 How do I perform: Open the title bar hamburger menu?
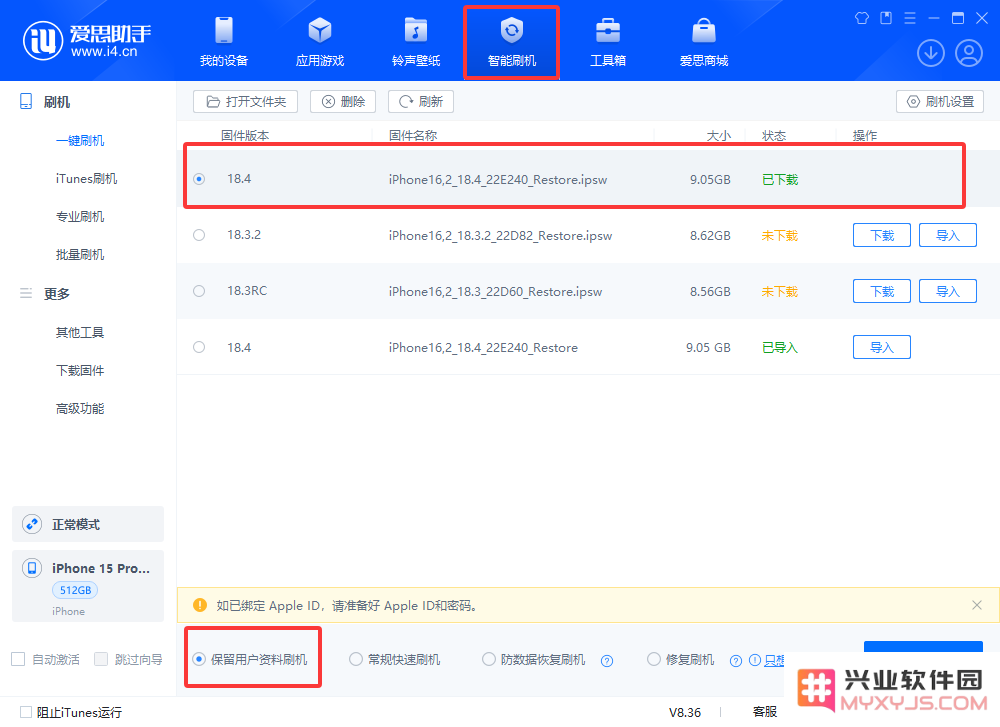click(910, 18)
